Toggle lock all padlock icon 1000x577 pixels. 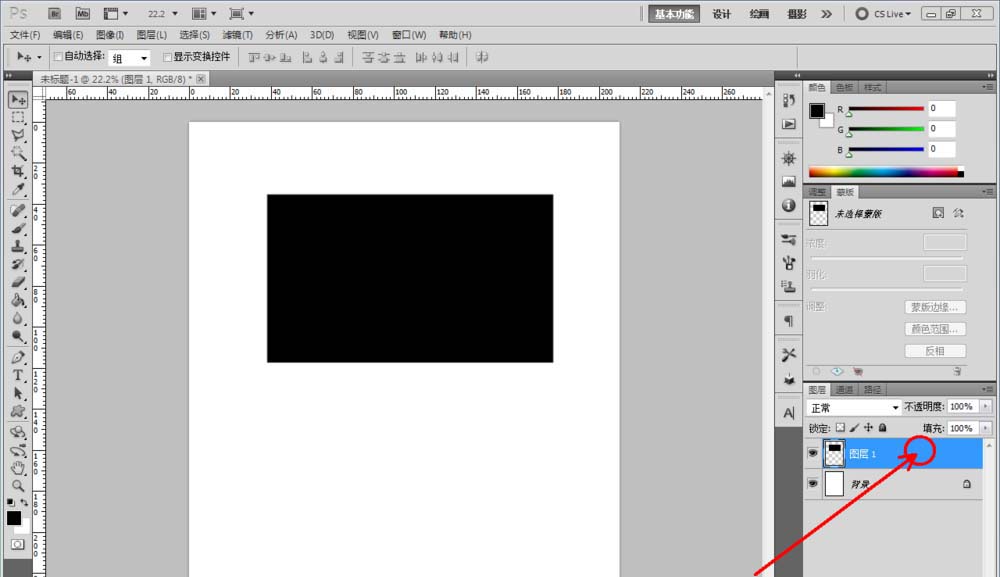883,428
